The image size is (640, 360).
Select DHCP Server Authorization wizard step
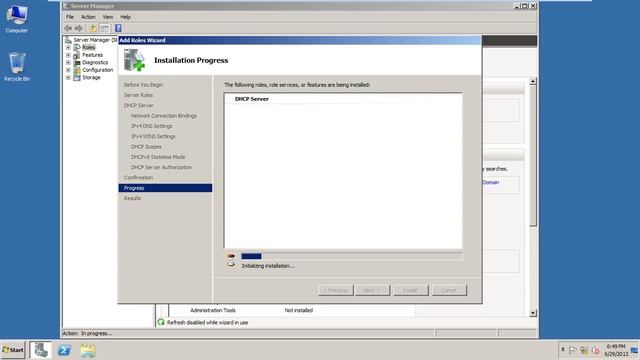point(161,167)
